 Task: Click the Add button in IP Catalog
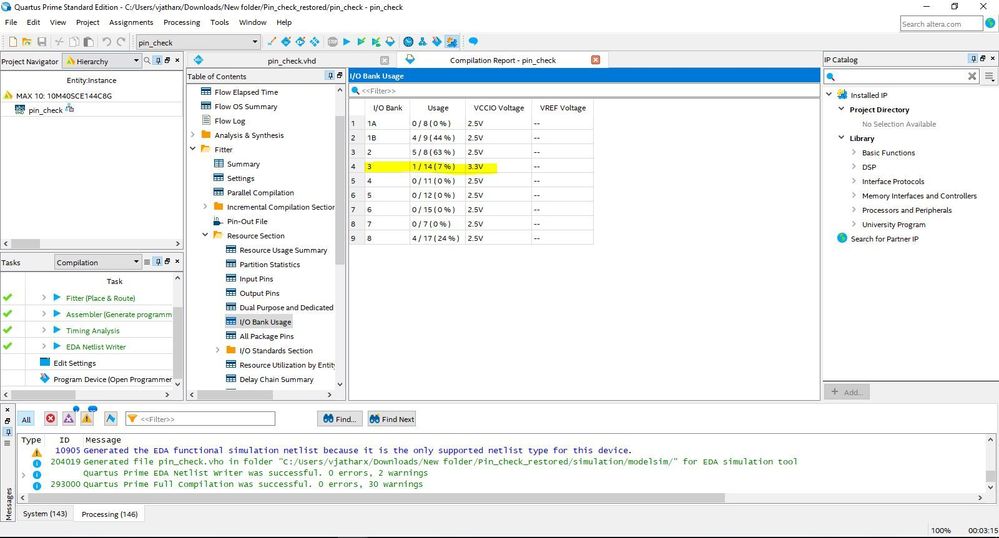pos(848,392)
